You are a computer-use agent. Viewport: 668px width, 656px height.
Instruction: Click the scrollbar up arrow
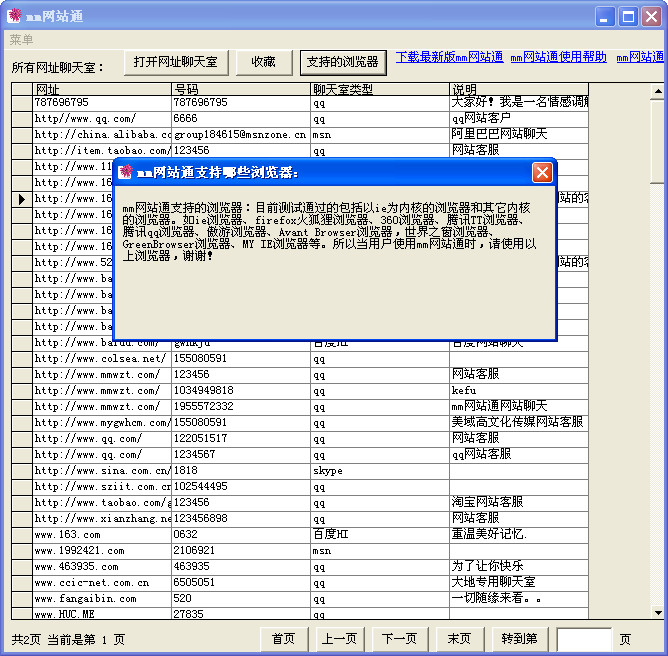coord(658,91)
